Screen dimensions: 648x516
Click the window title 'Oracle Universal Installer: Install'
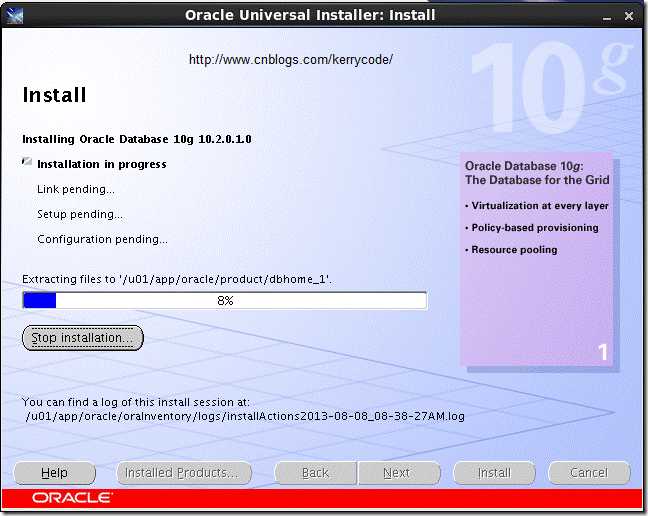310,15
